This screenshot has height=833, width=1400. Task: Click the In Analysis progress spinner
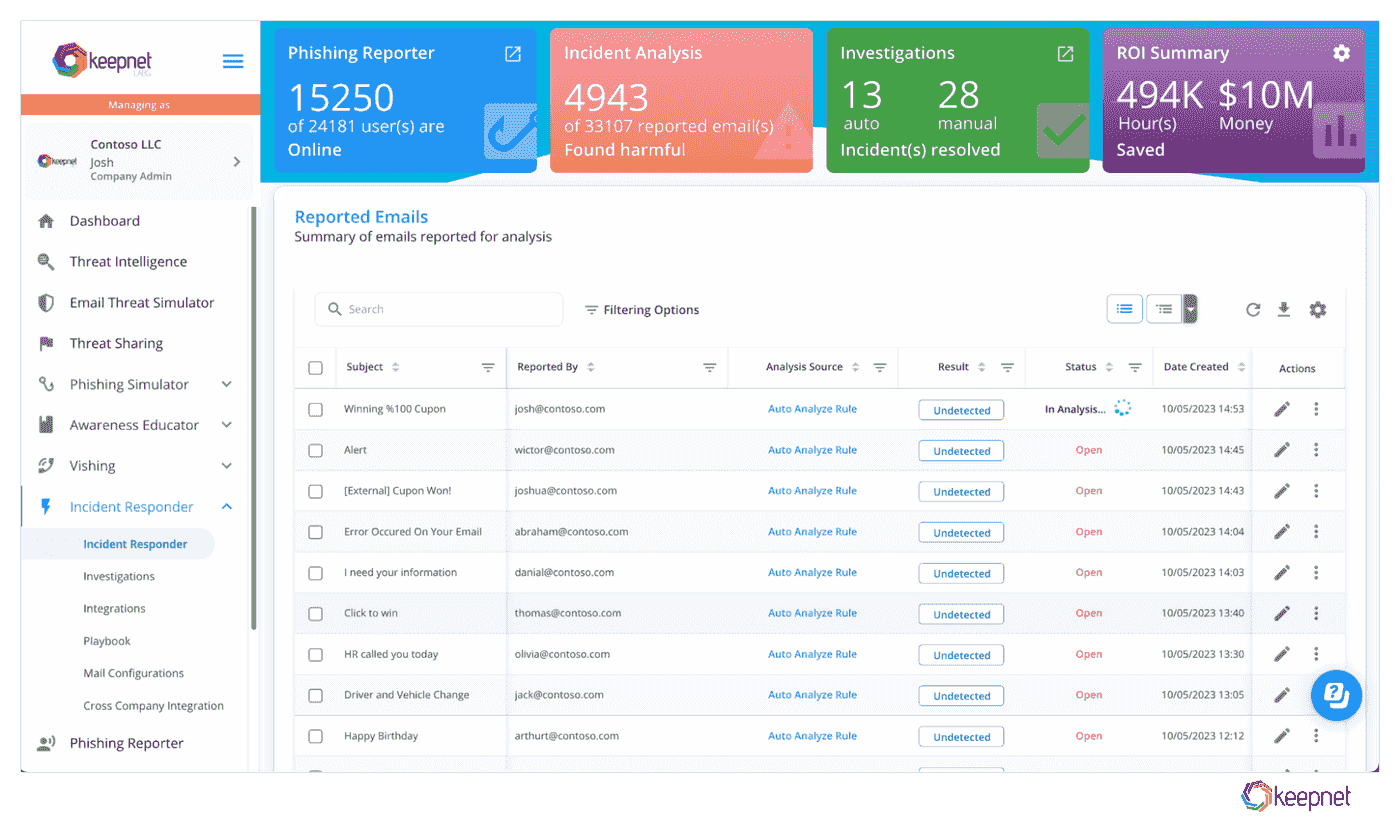pos(1122,408)
